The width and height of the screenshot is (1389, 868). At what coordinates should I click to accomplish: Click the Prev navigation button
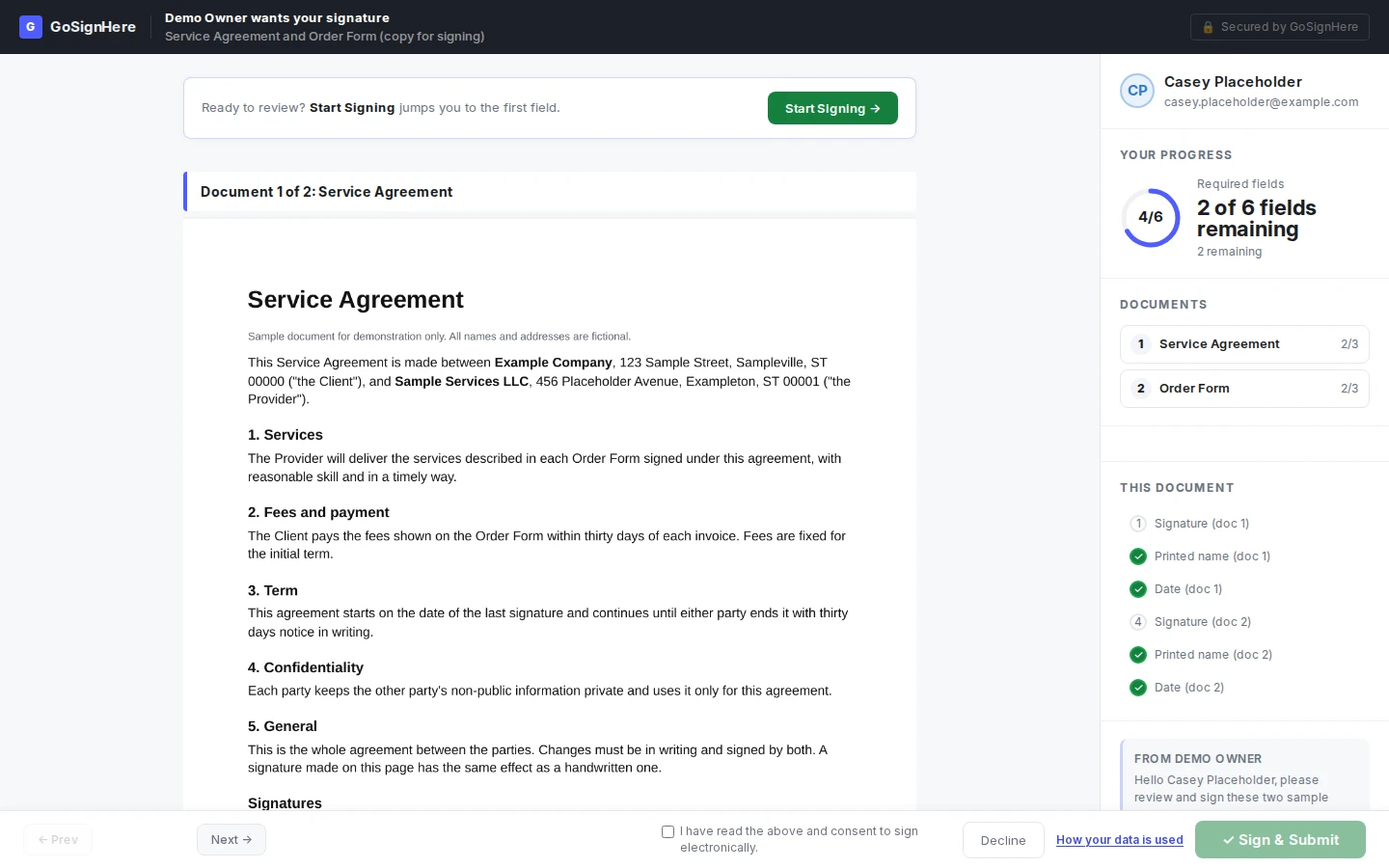point(58,840)
